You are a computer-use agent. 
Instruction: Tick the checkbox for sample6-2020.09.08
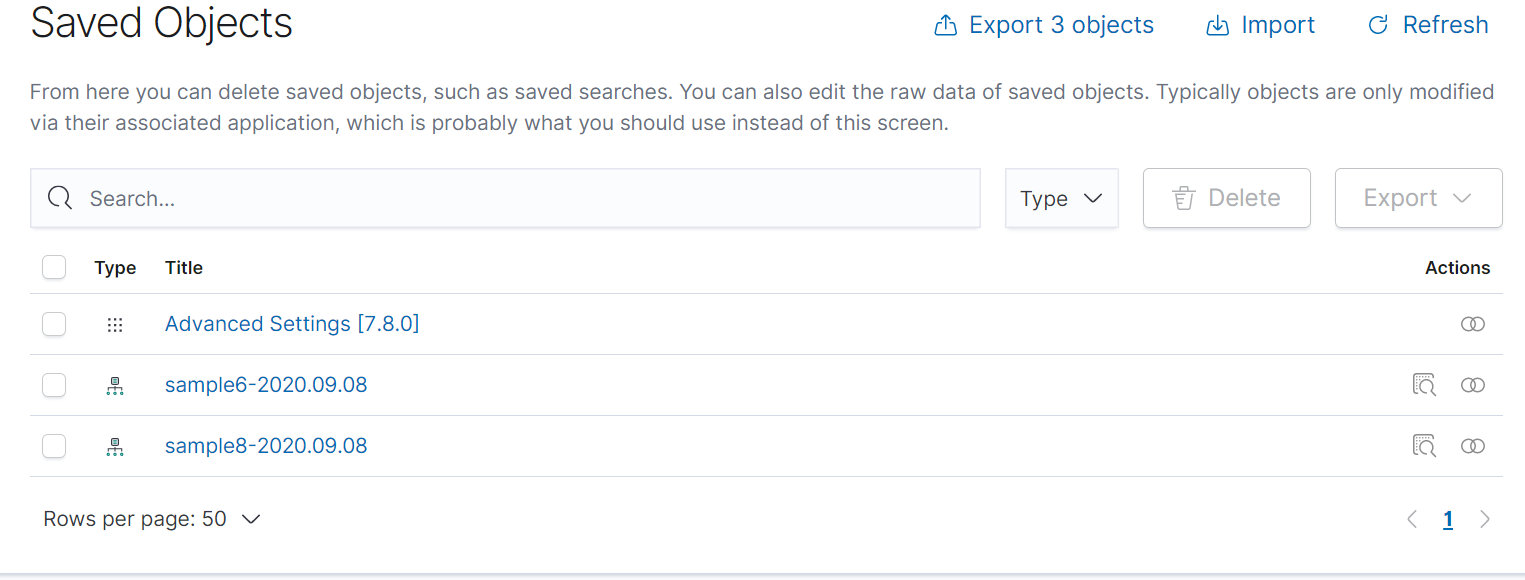(54, 385)
